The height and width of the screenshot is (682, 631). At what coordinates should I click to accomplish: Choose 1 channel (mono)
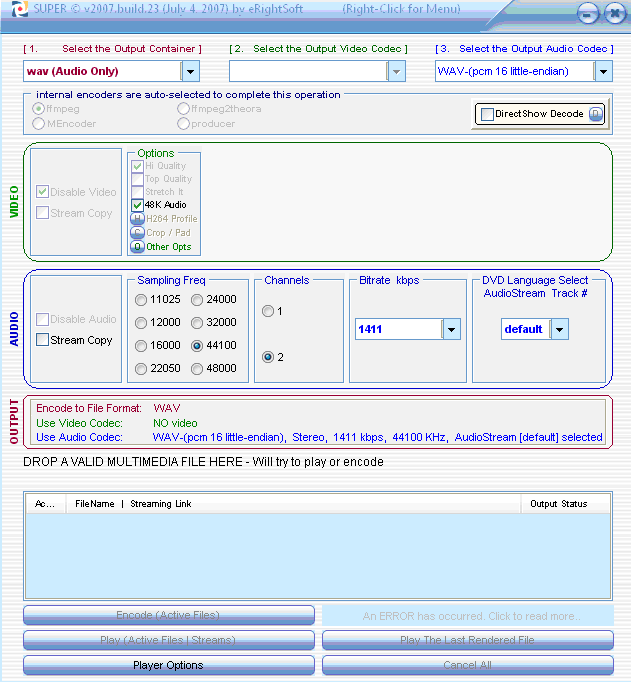pyautogui.click(x=268, y=311)
